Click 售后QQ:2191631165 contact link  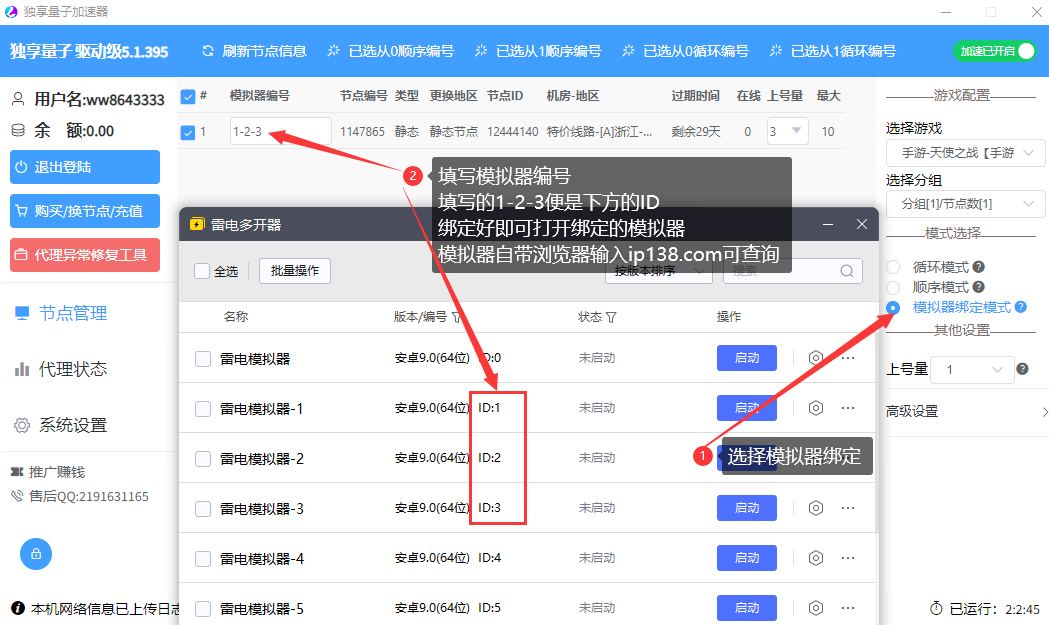tap(80, 497)
